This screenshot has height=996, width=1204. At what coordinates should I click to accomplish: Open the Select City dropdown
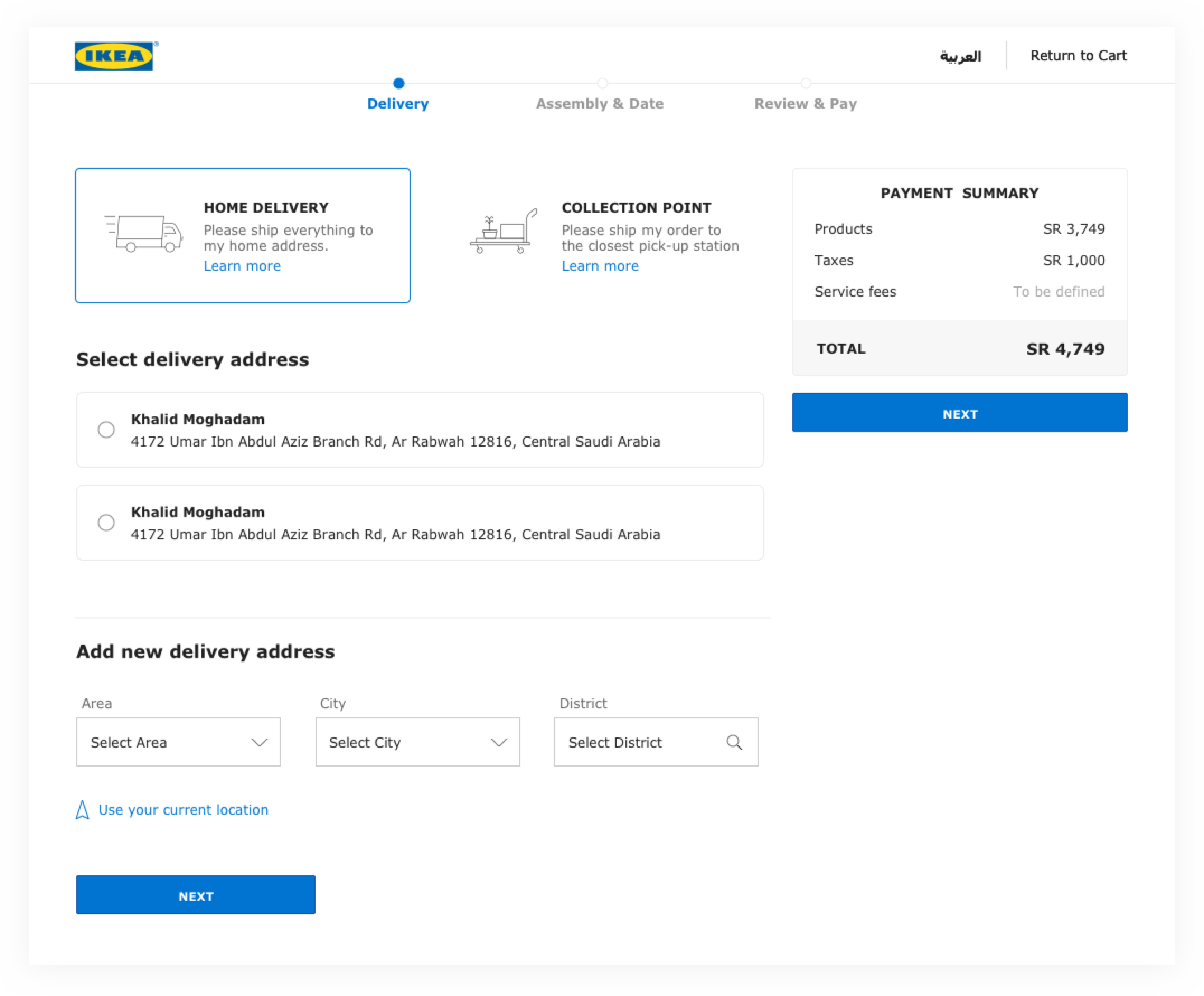click(x=417, y=742)
